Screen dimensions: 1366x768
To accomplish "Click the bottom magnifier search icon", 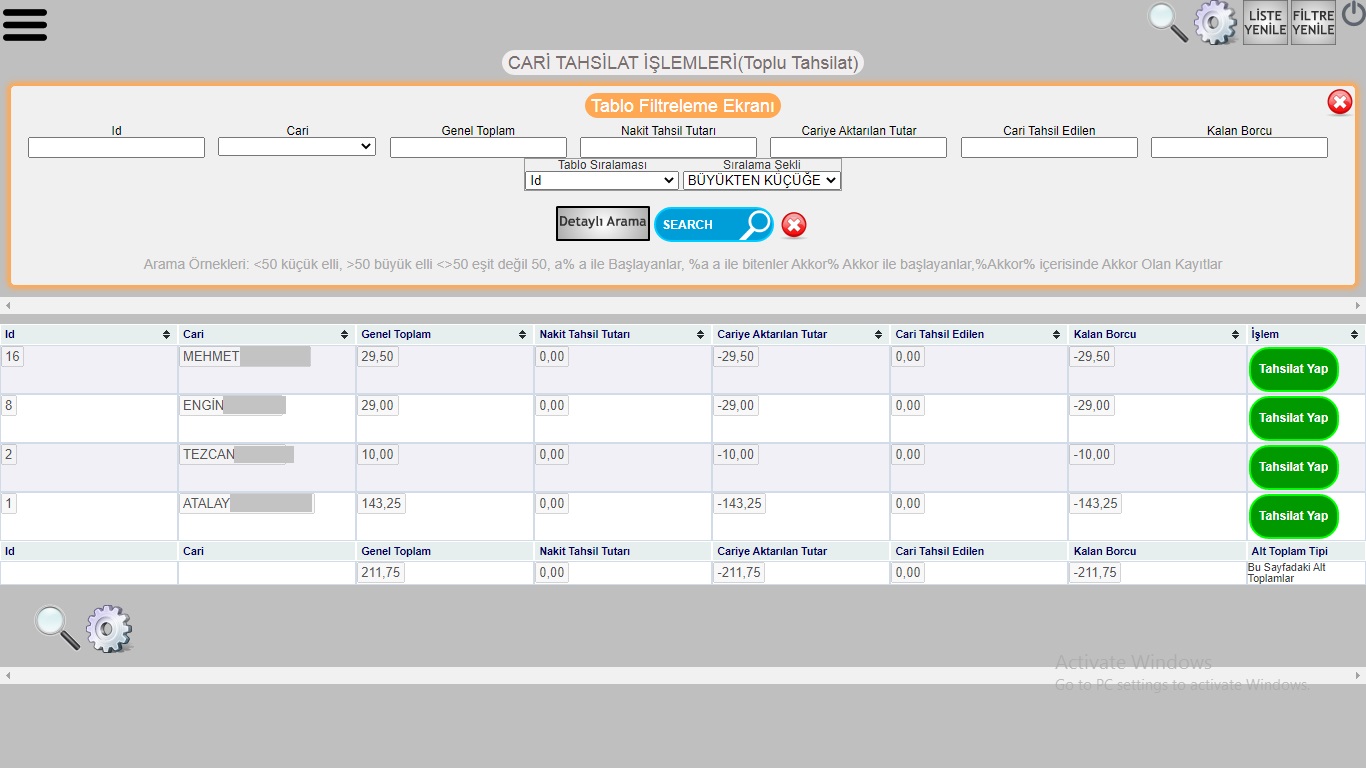I will coord(57,628).
